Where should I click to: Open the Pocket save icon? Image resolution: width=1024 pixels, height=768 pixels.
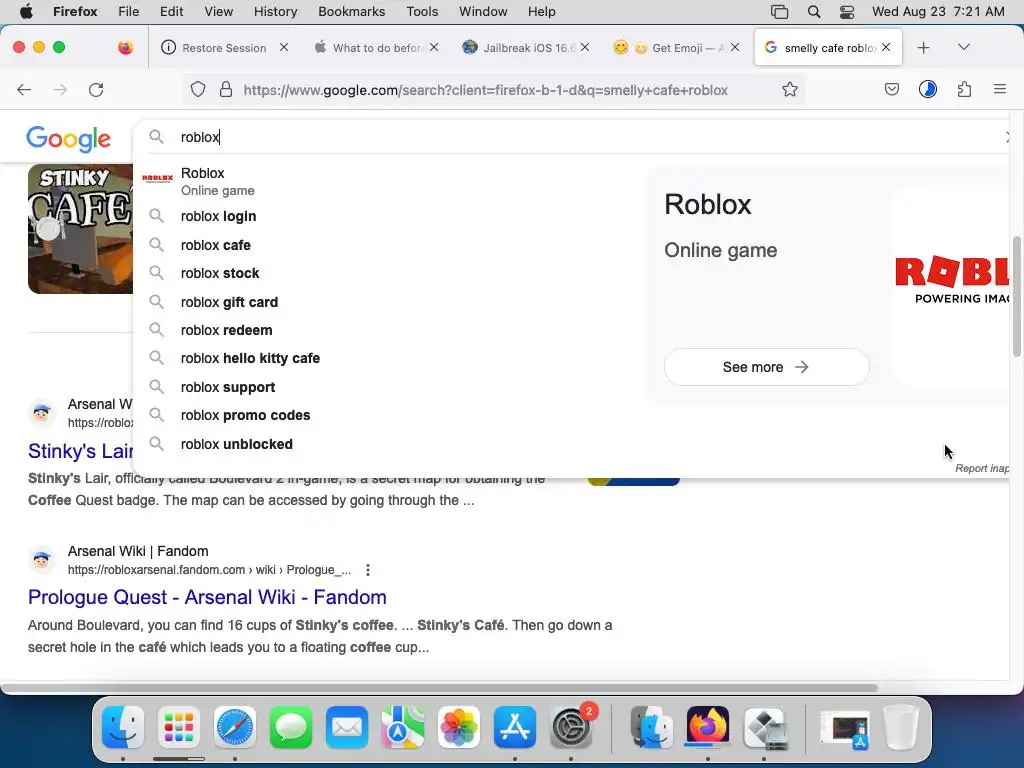tap(891, 89)
